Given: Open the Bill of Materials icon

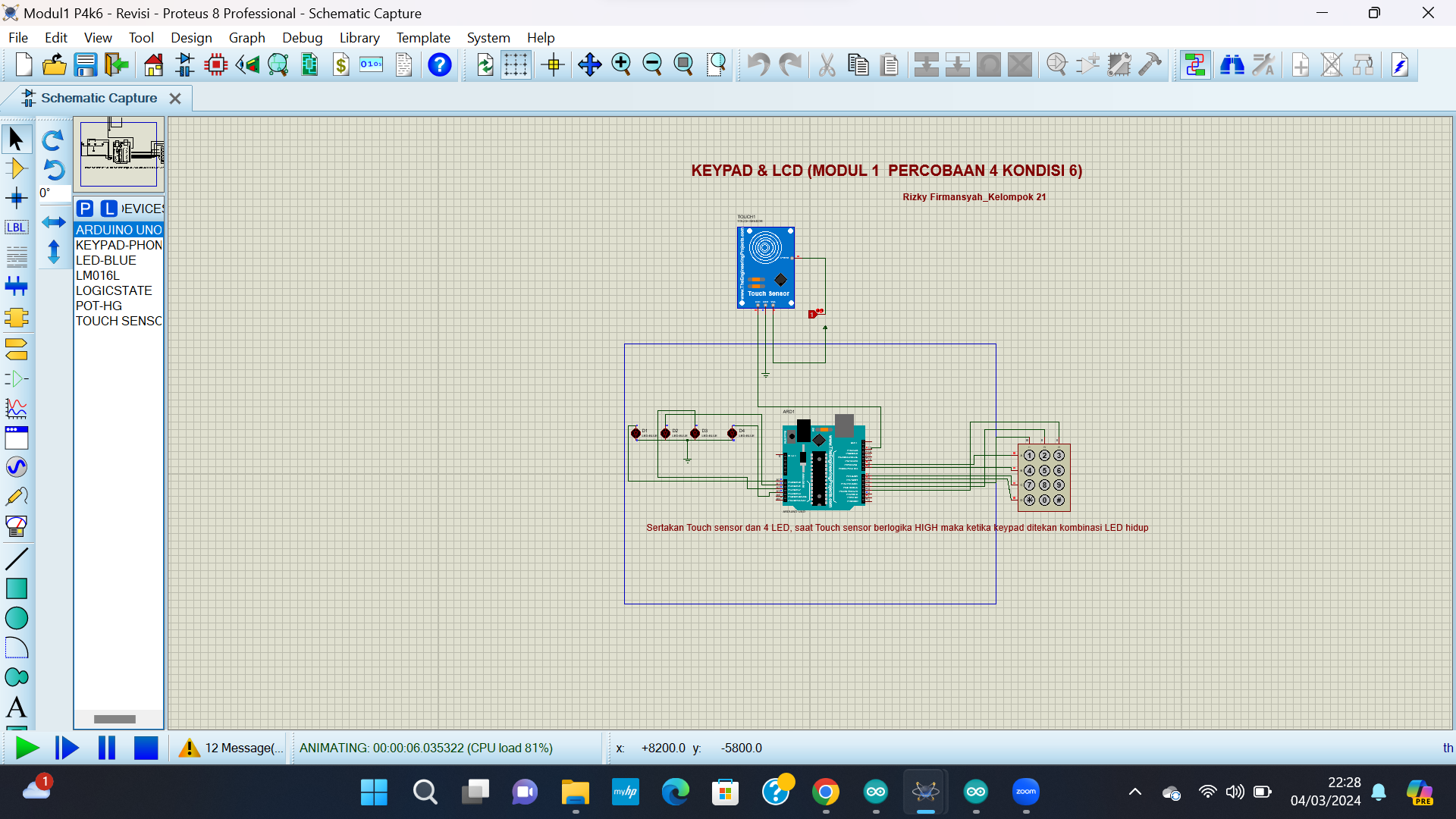Looking at the screenshot, I should coord(341,65).
